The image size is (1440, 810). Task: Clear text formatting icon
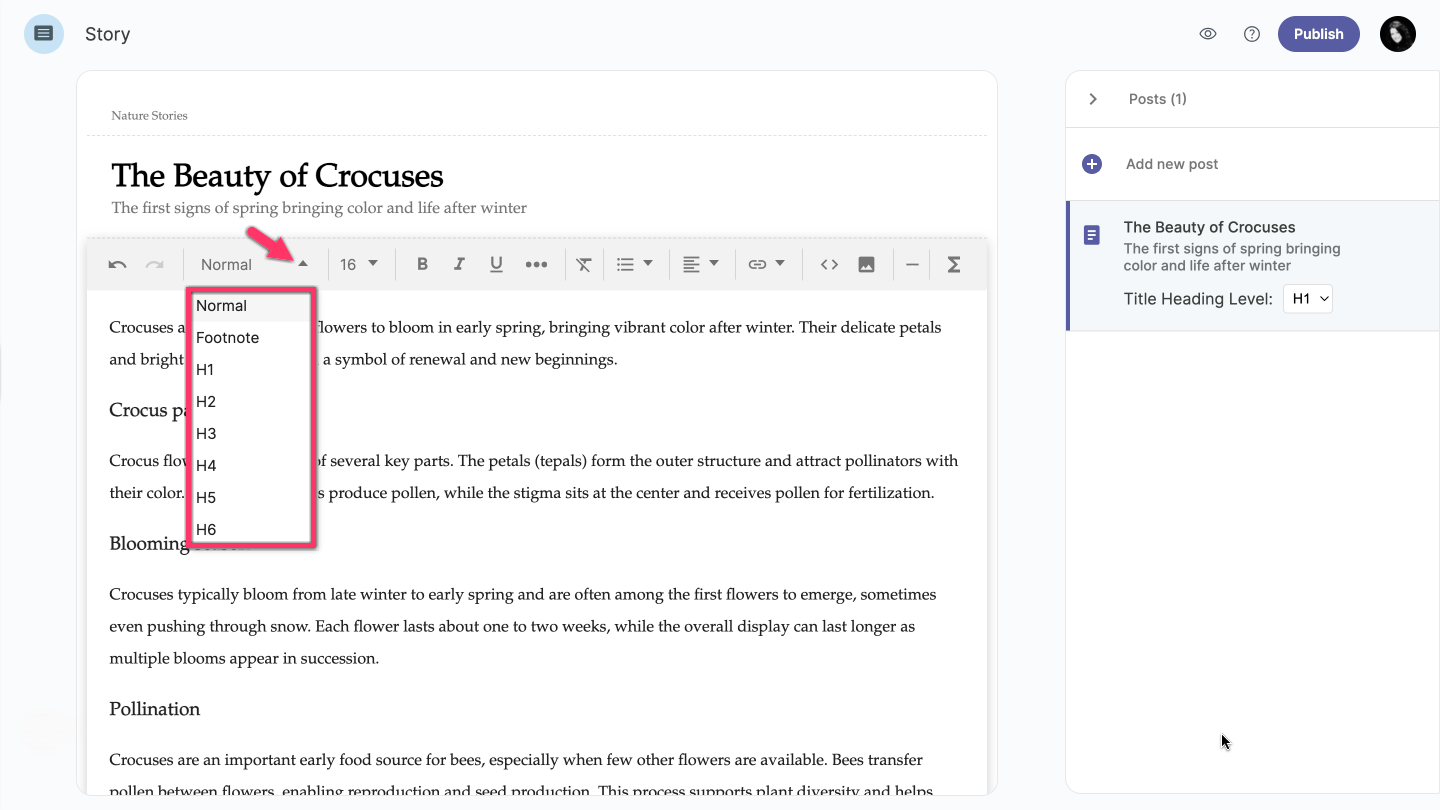point(584,265)
